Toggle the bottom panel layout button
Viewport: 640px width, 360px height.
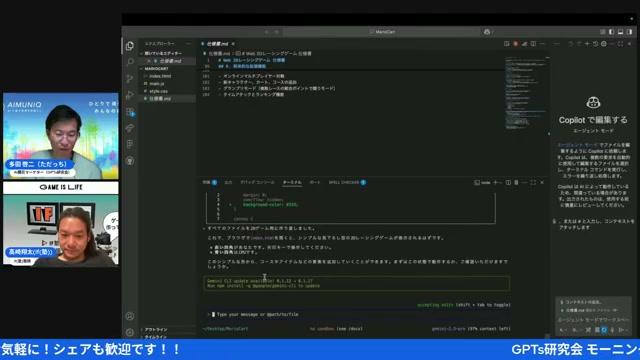click(x=620, y=32)
